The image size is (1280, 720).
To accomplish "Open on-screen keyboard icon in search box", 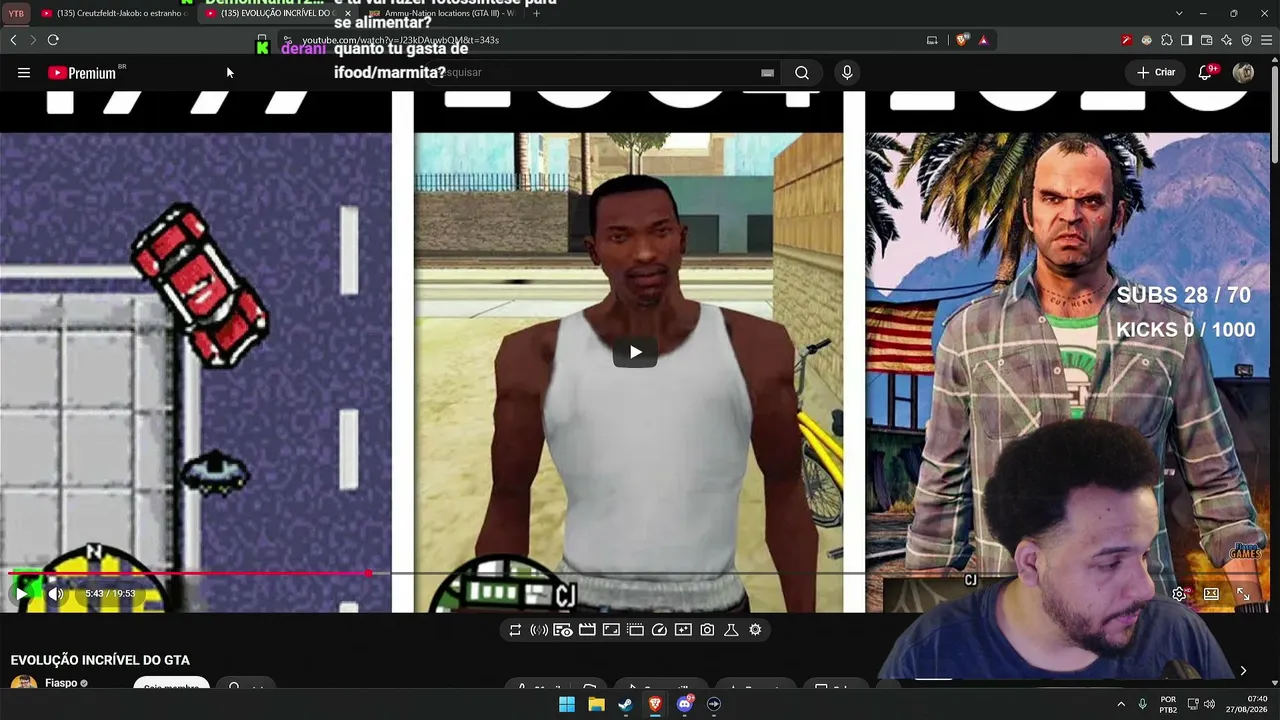I will (767, 73).
